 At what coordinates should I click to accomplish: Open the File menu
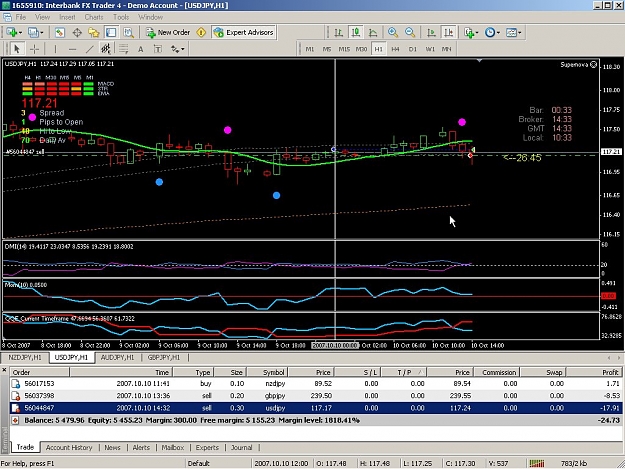[x=21, y=17]
